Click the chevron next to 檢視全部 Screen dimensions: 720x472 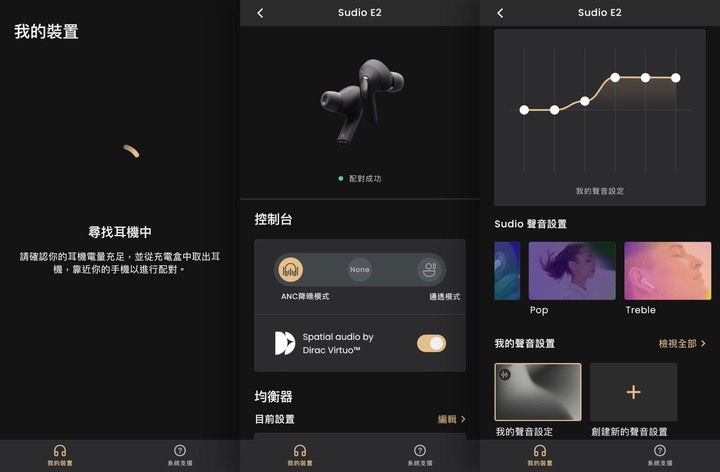coord(703,343)
